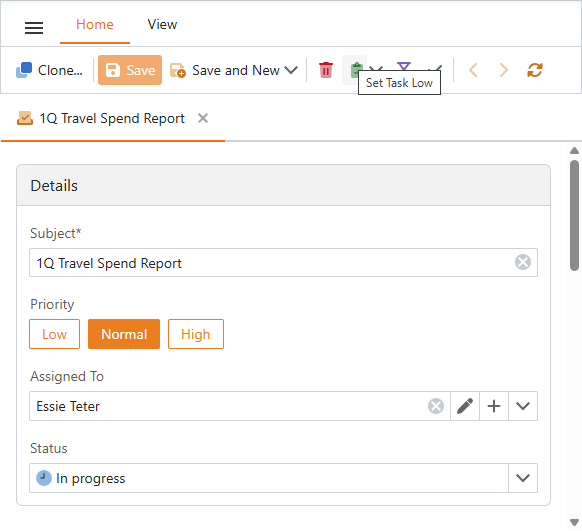
Task: Expand the Save and New dropdown arrow
Action: tap(291, 70)
